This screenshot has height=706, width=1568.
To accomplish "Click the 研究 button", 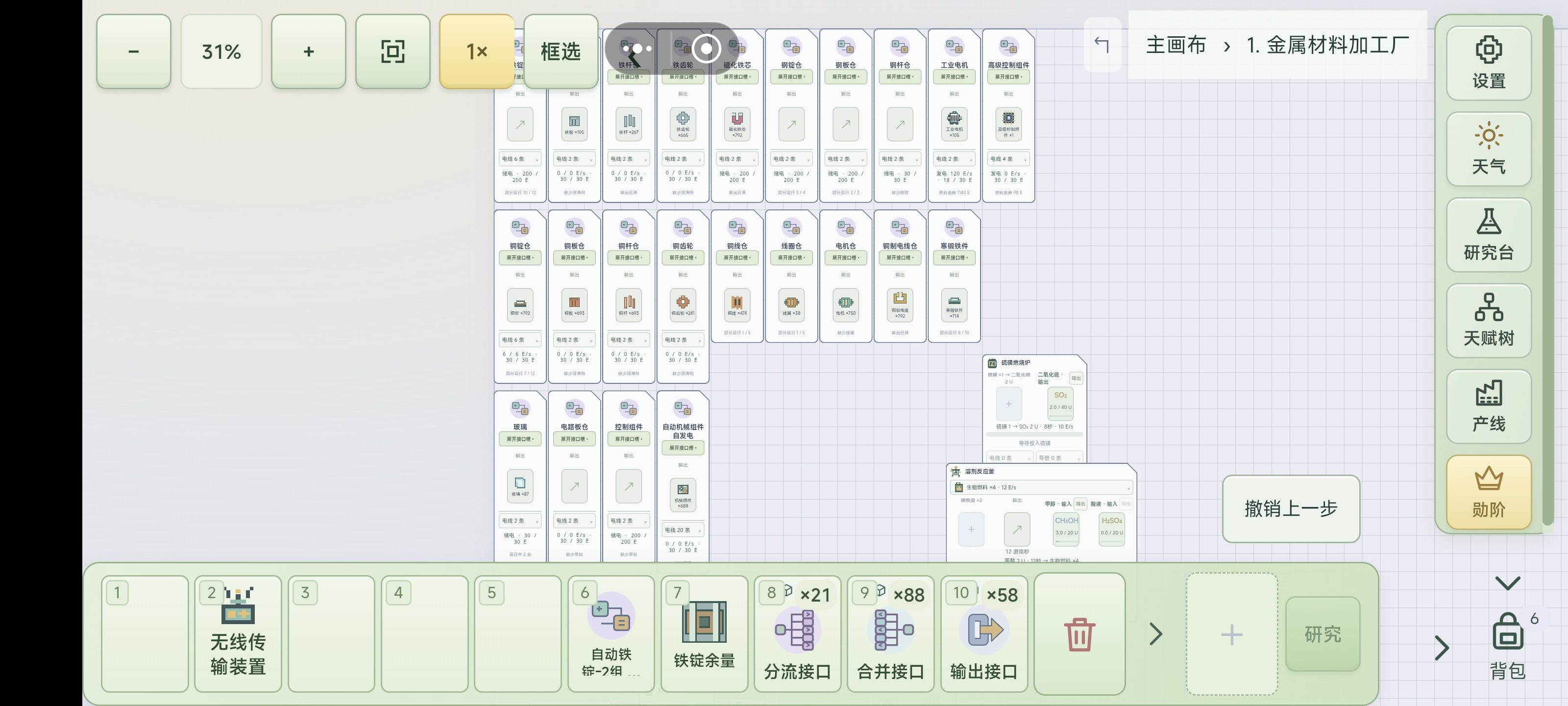I will (1322, 634).
